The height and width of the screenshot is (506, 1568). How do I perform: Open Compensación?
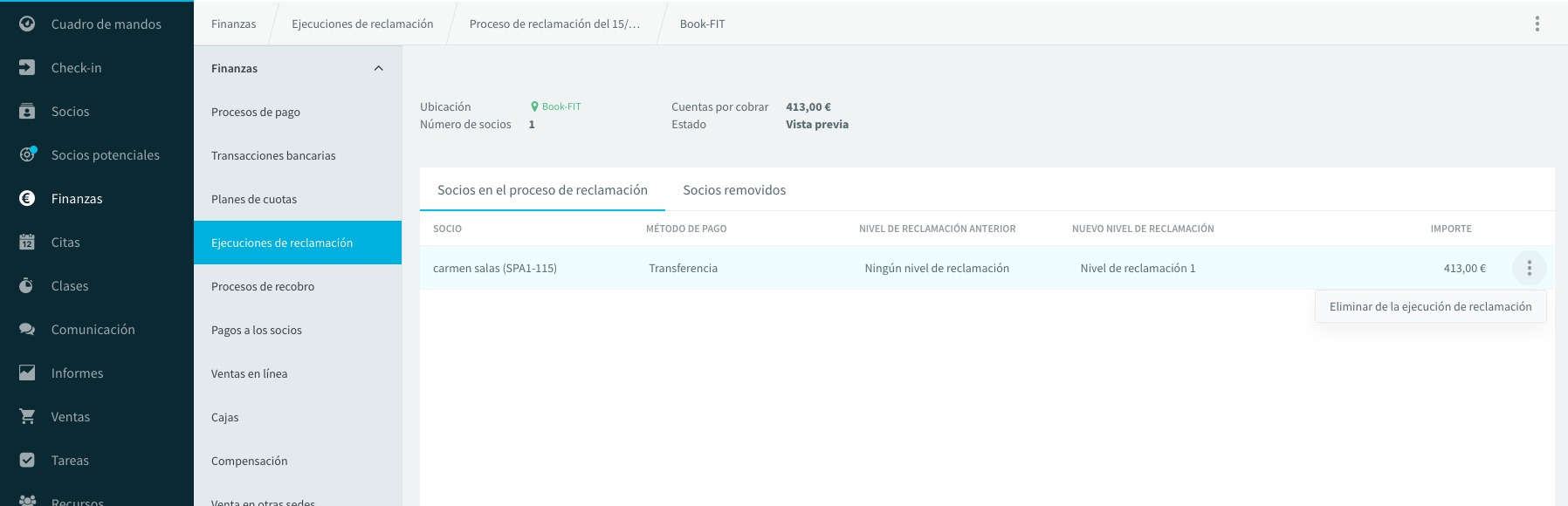(x=298, y=461)
